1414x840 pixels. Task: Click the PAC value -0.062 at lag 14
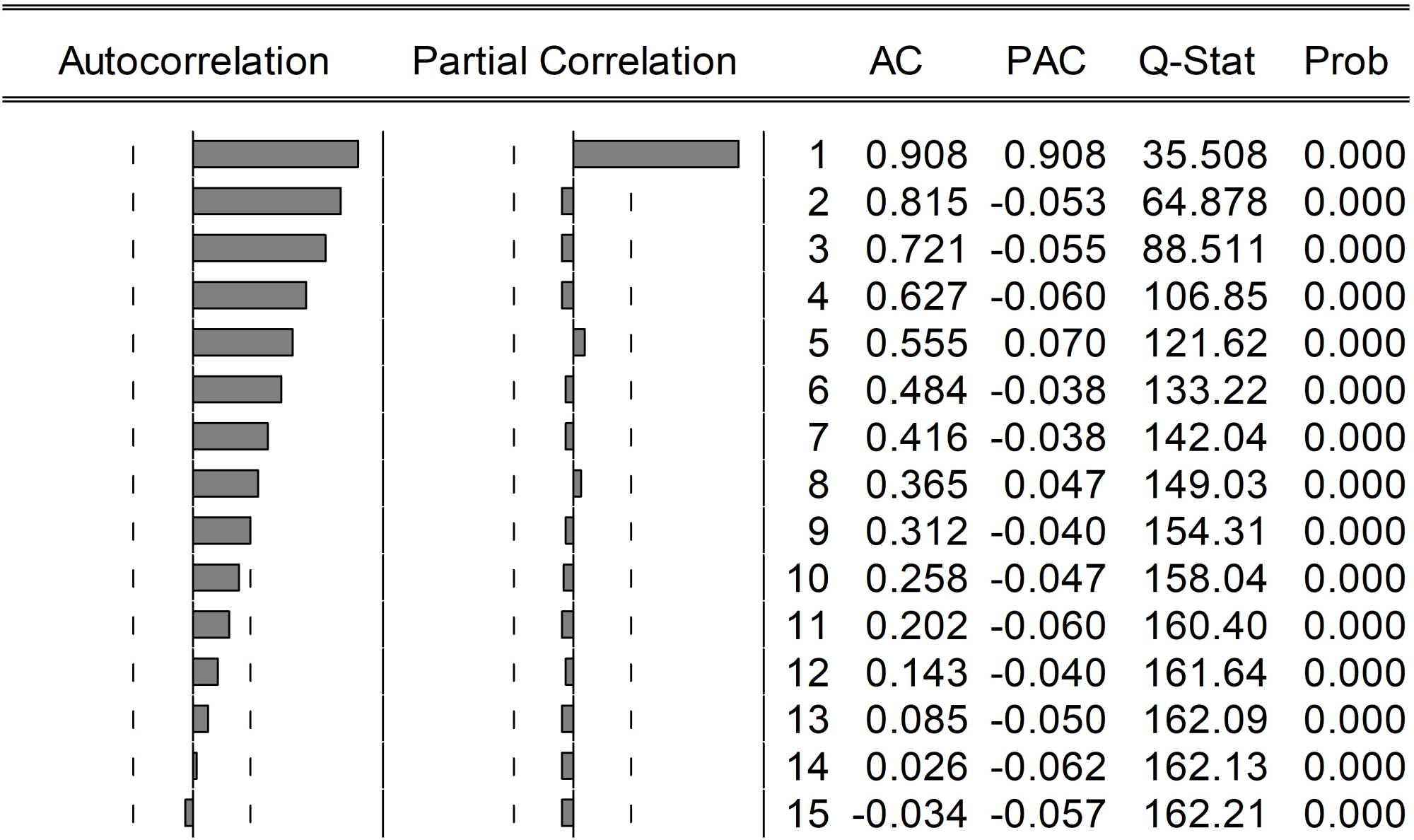click(x=1048, y=767)
